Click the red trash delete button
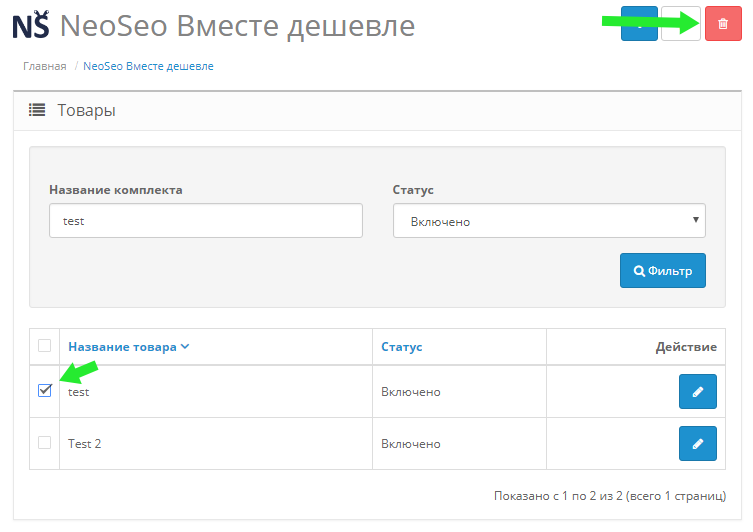Viewport: 753px width, 532px height. (x=723, y=24)
